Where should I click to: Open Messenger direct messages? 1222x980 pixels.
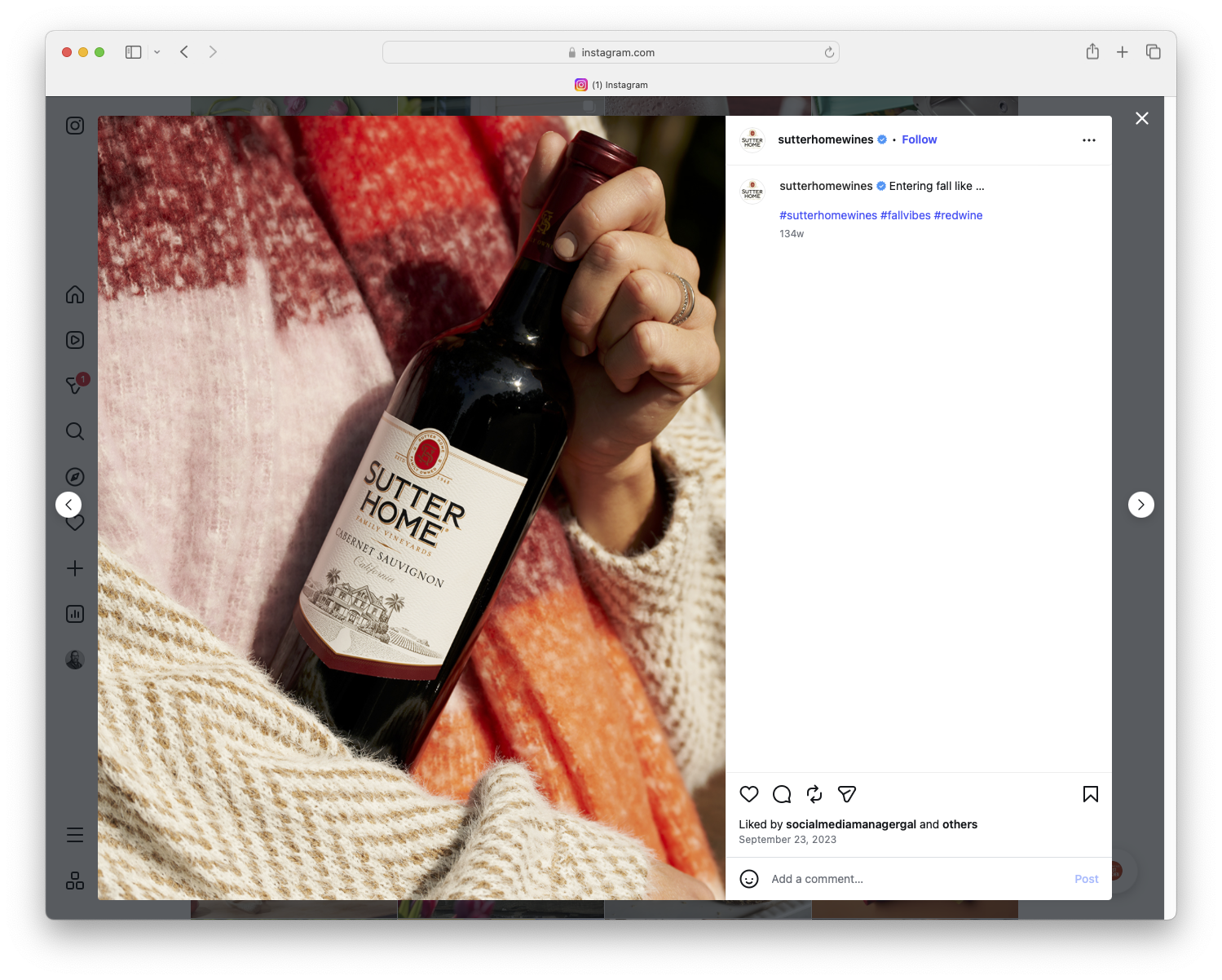tap(74, 386)
